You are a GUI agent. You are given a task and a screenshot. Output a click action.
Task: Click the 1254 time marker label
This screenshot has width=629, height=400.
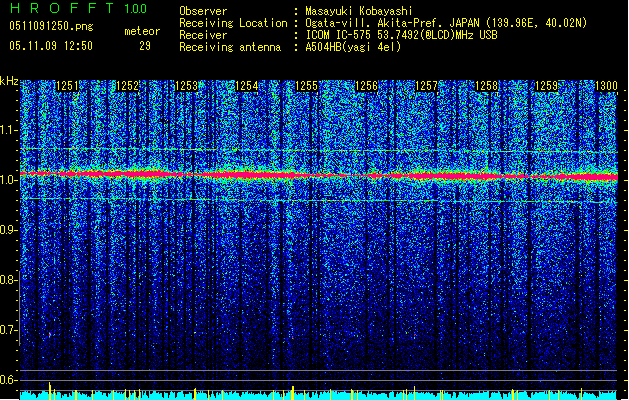pyautogui.click(x=247, y=86)
